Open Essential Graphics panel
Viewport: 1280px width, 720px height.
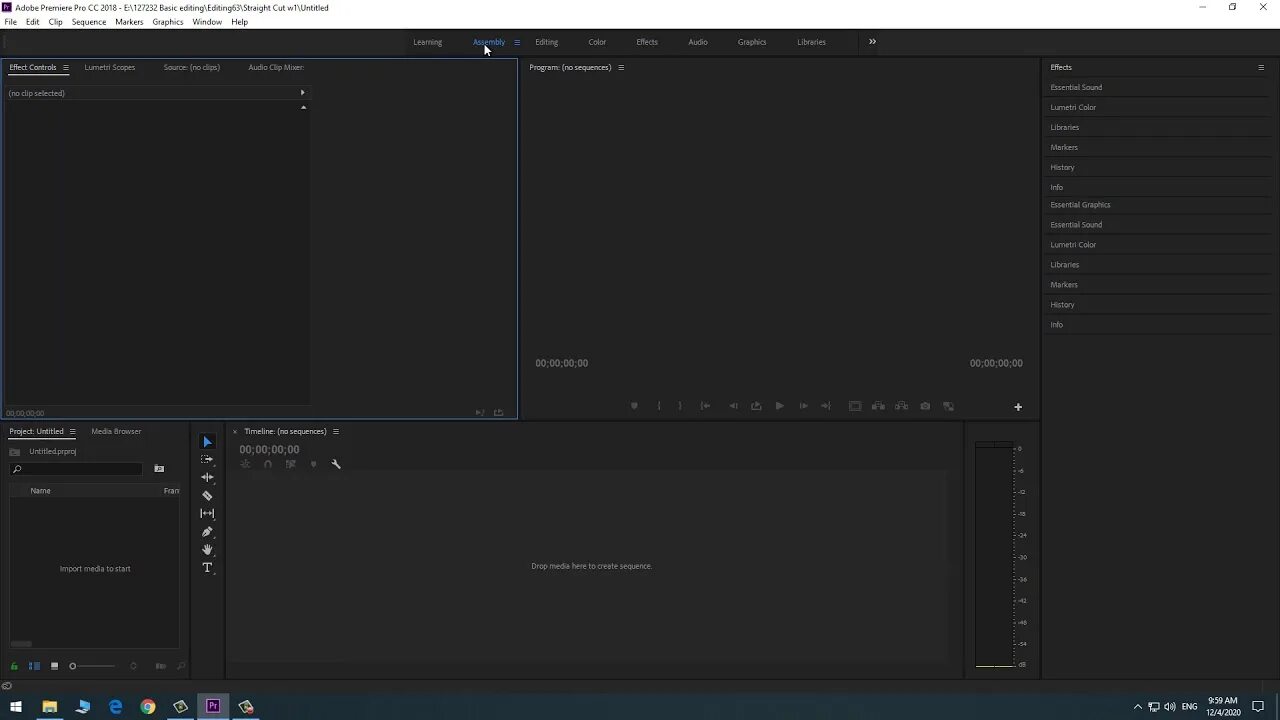tap(1080, 205)
